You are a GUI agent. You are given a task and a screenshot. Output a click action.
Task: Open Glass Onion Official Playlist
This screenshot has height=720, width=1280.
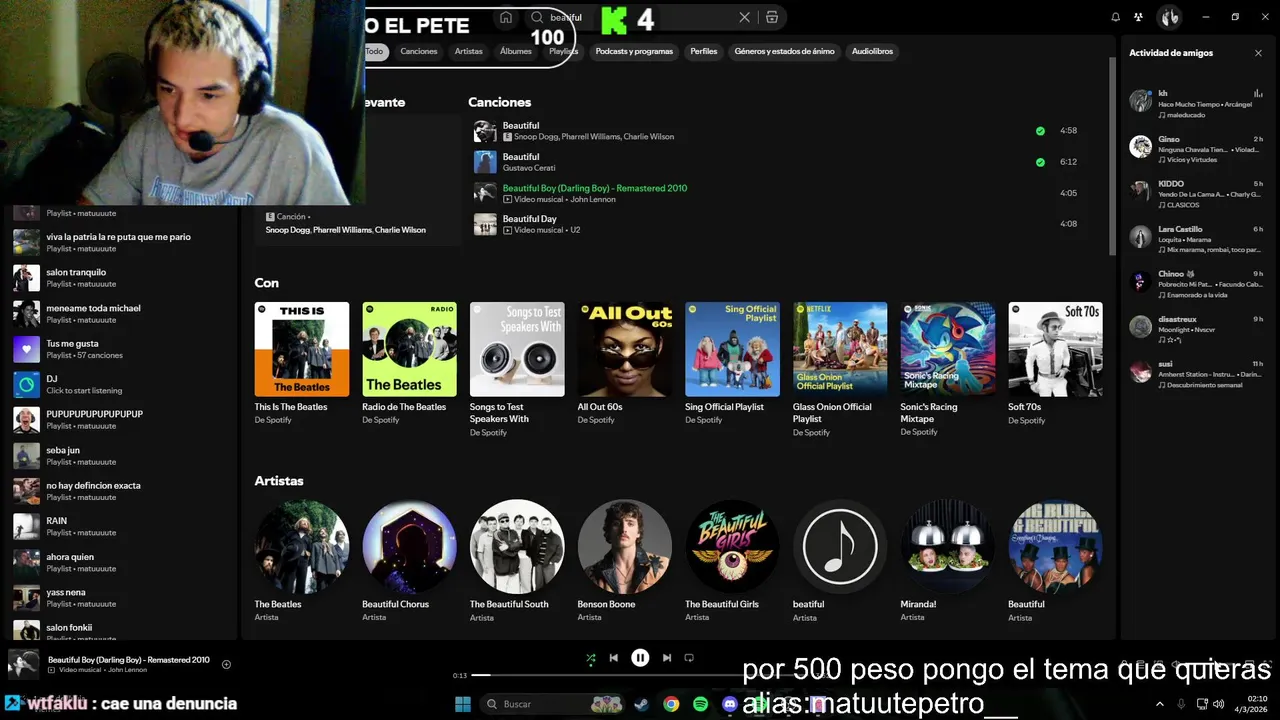coord(840,370)
